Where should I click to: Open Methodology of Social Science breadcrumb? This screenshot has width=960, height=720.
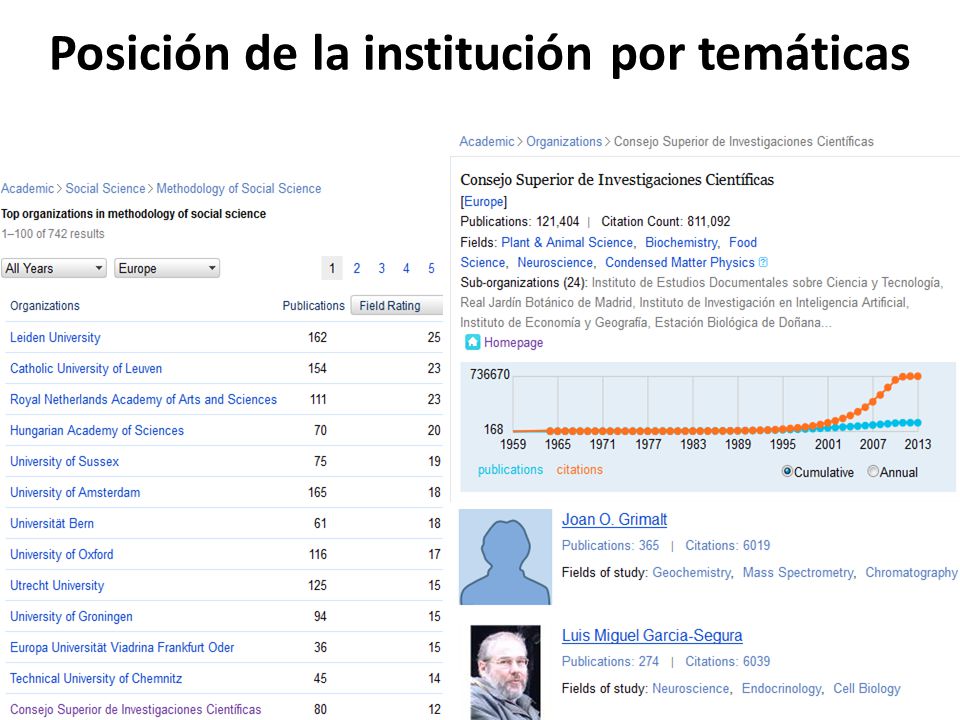pyautogui.click(x=239, y=189)
